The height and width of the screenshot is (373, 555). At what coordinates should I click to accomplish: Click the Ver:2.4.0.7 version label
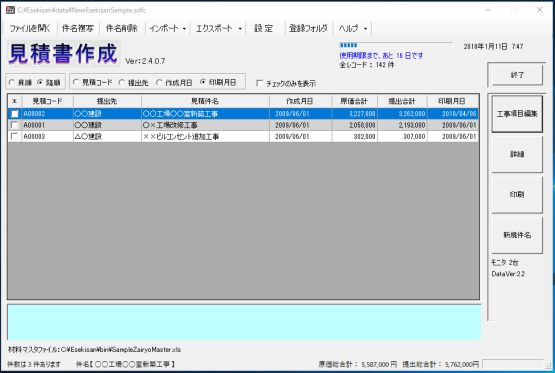coord(145,61)
